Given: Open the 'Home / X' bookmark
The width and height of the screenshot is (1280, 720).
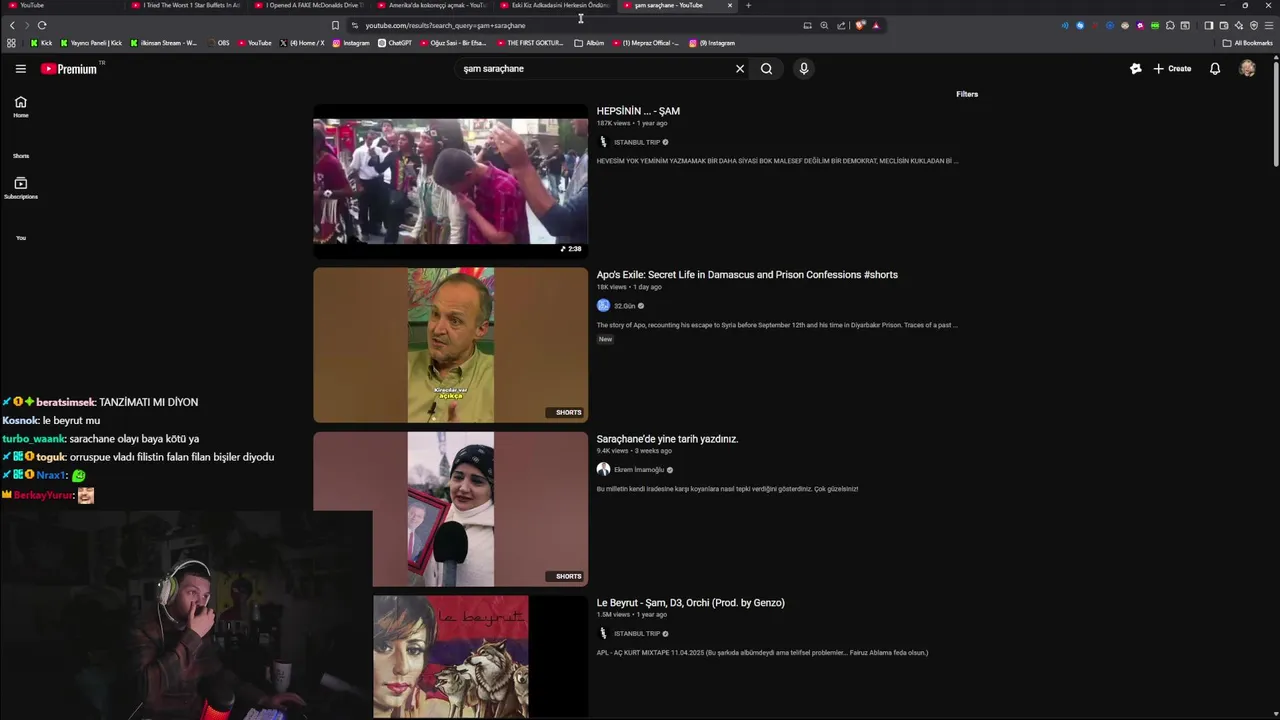Looking at the screenshot, I should (302, 43).
